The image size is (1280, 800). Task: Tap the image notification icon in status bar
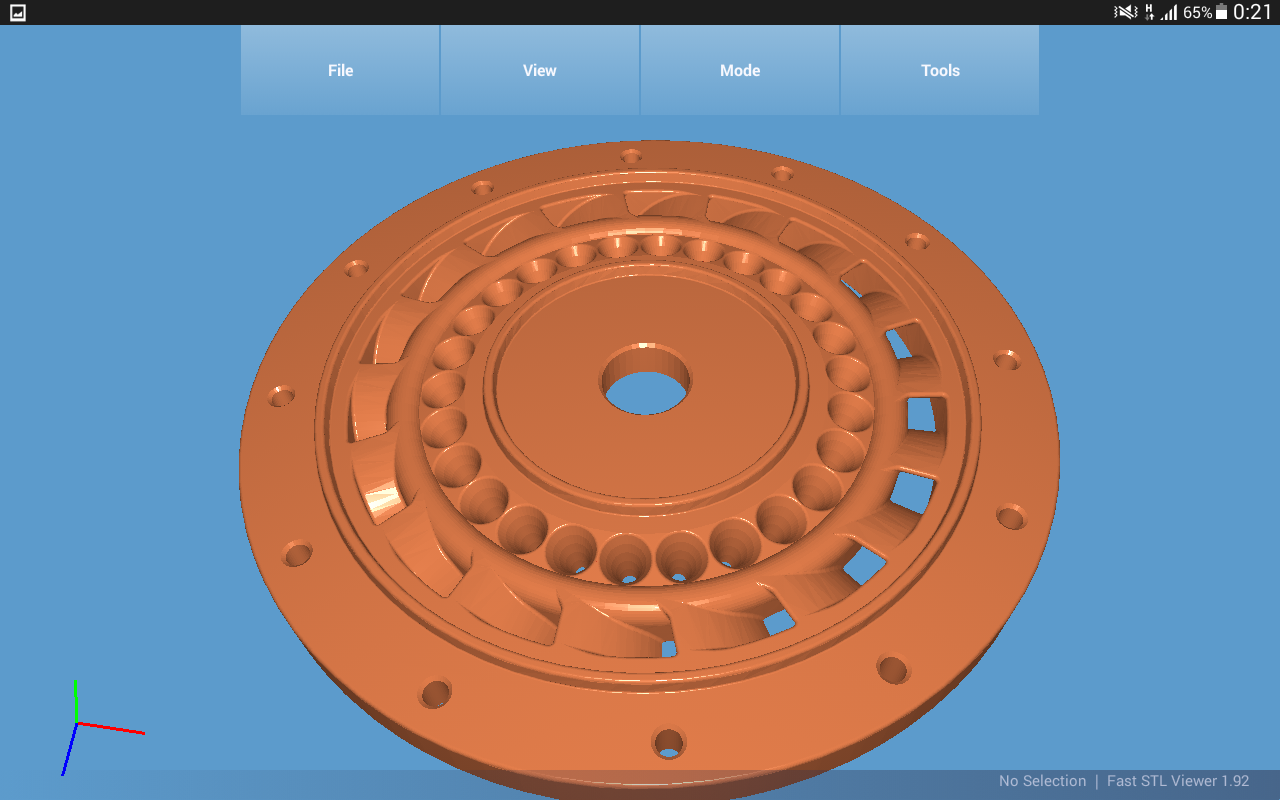[x=17, y=13]
